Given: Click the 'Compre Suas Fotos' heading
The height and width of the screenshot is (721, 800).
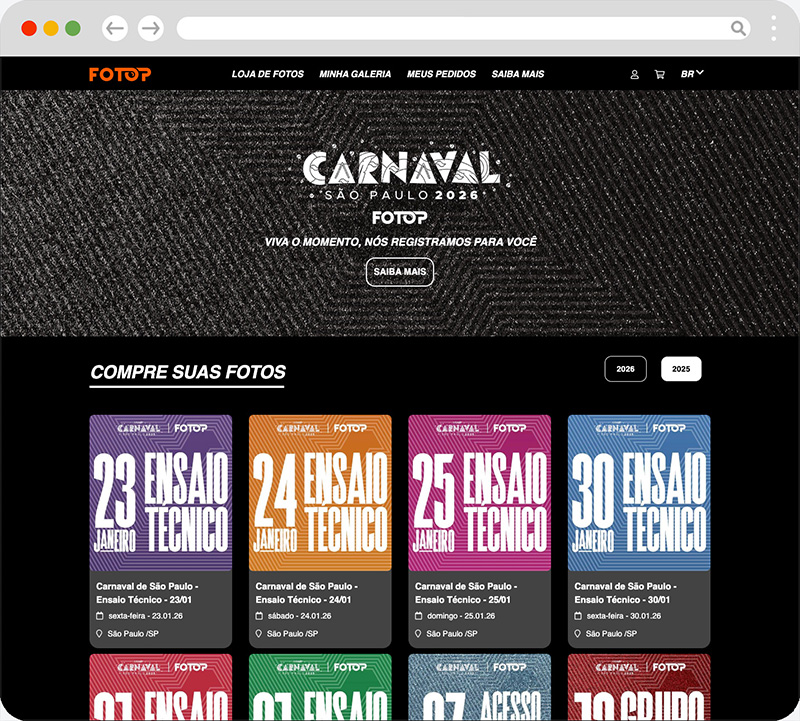Looking at the screenshot, I should coord(188,372).
